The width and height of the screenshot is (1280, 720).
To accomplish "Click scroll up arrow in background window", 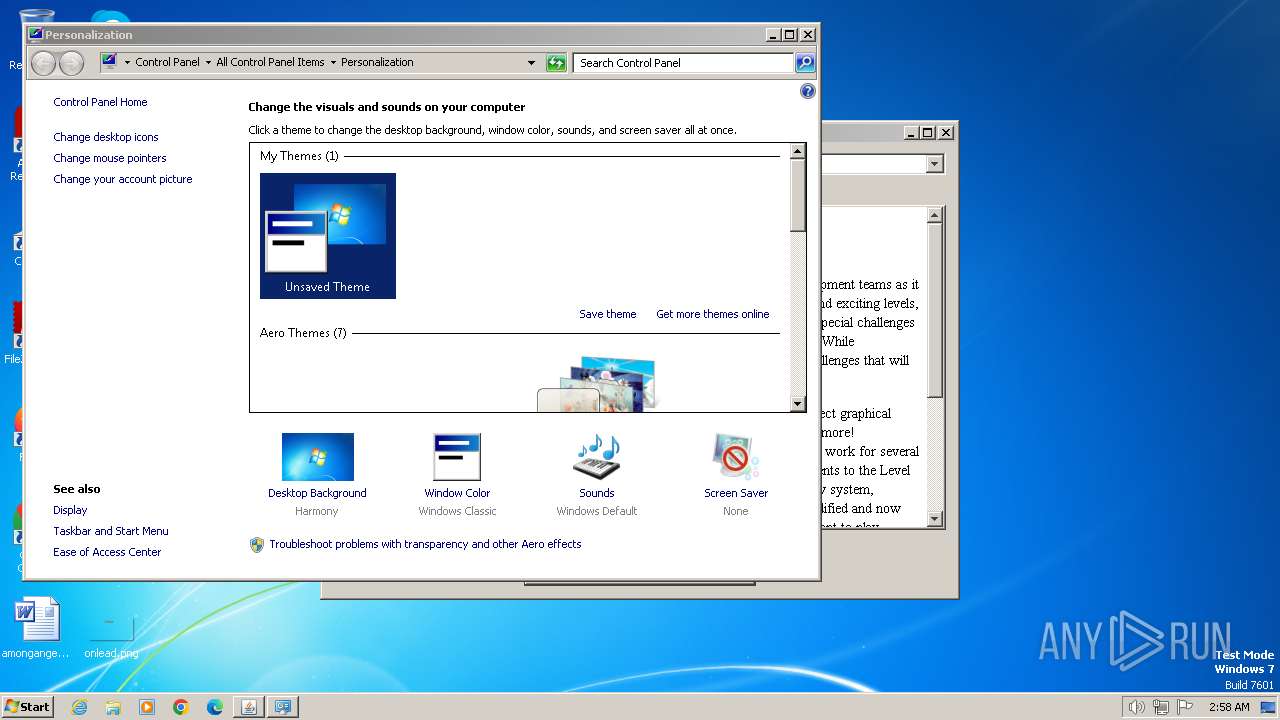I will point(935,215).
